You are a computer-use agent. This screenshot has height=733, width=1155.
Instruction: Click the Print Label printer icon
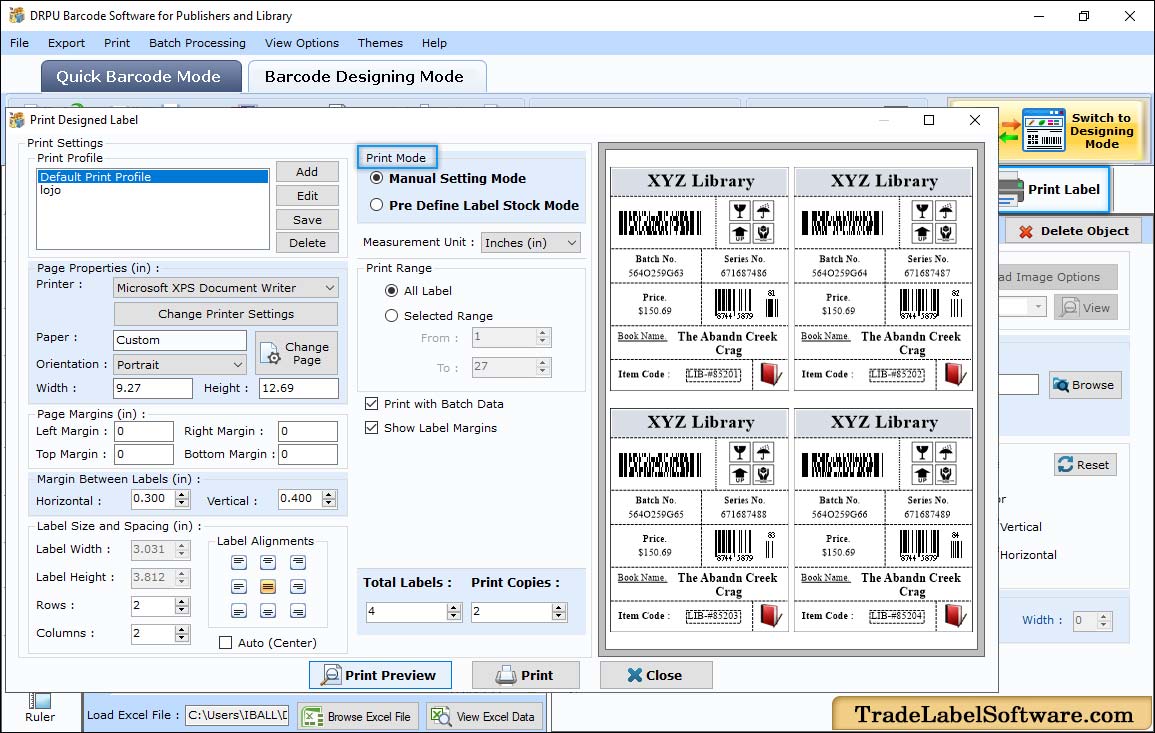coord(1011,190)
